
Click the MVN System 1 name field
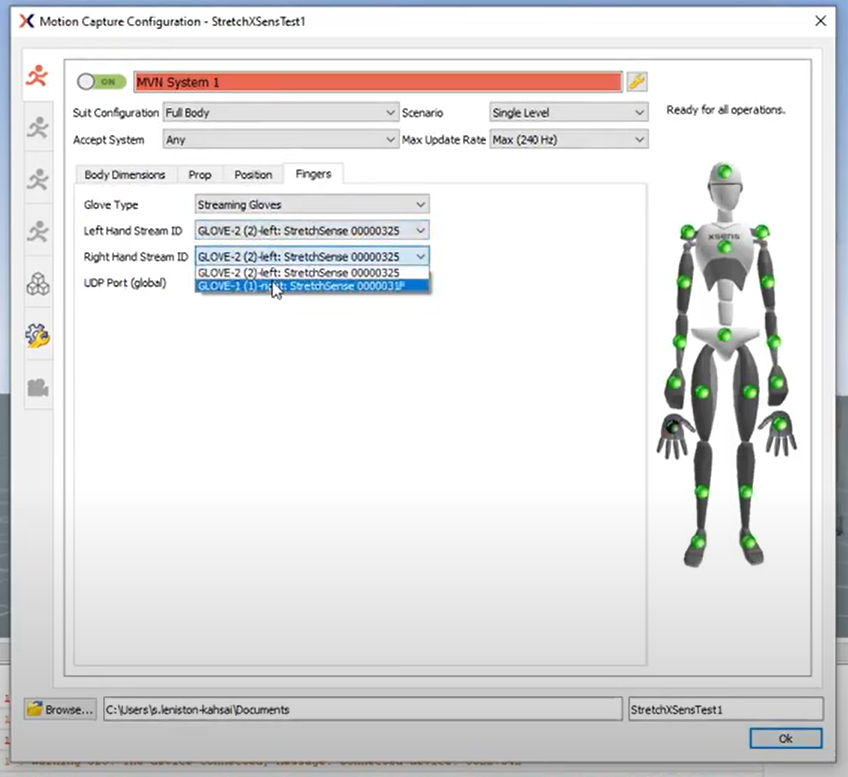378,82
